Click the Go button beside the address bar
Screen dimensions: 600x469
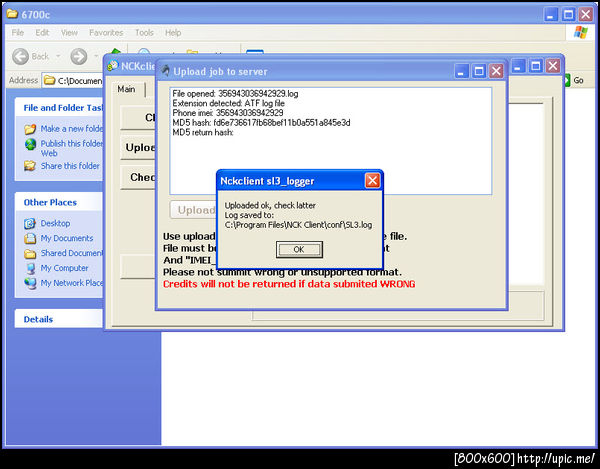click(573, 80)
